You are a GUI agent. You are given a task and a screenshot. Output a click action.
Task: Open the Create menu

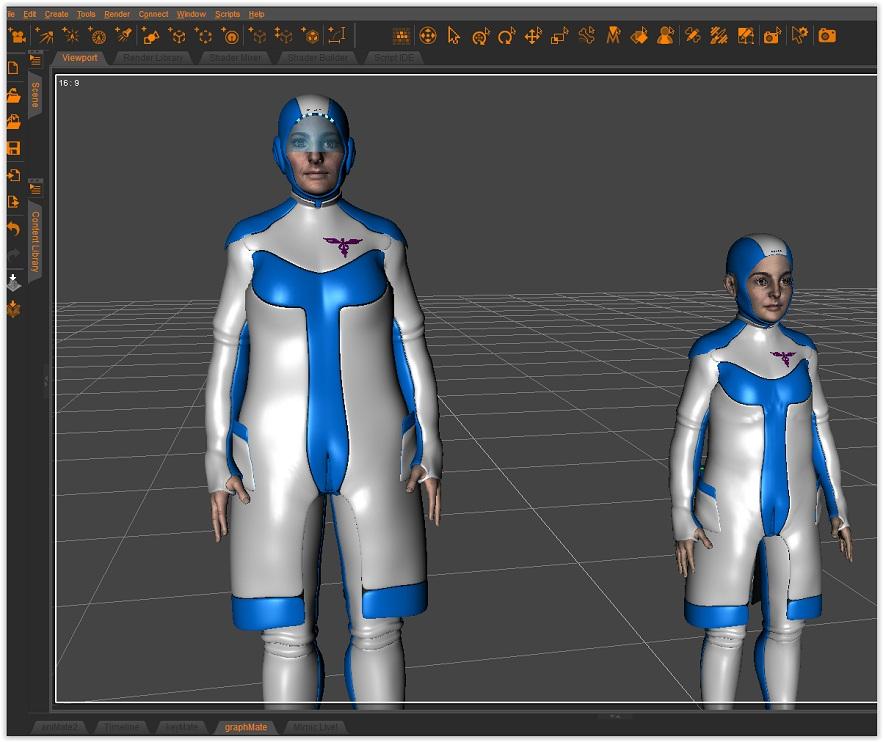coord(56,14)
